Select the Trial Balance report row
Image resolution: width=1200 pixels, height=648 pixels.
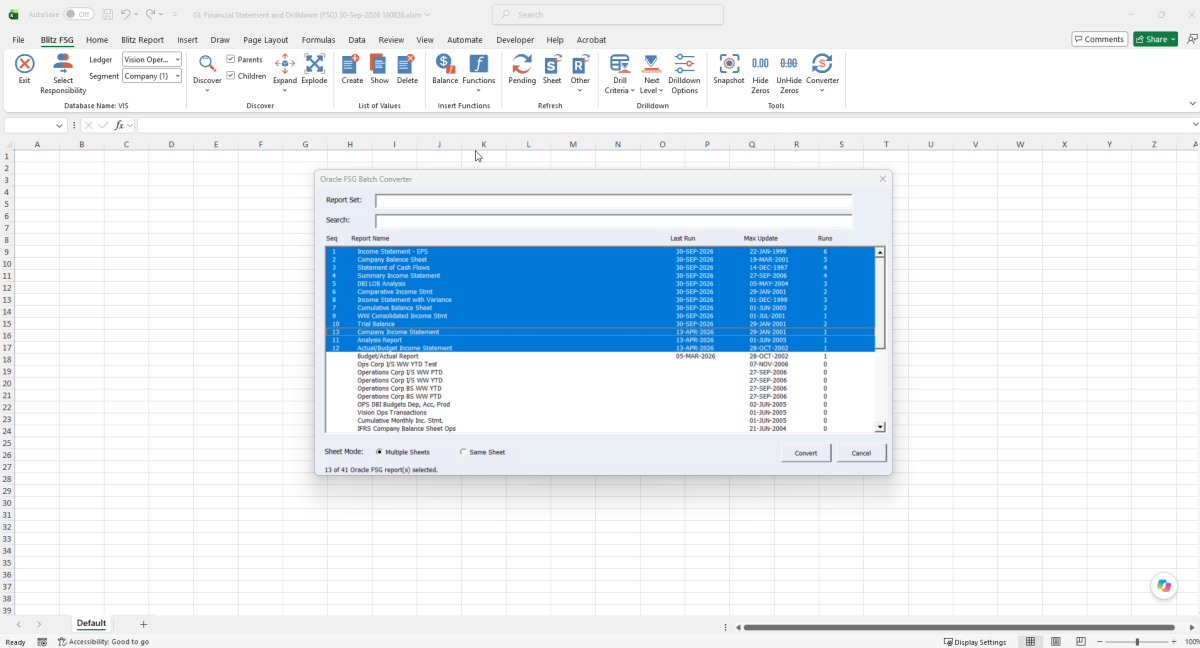pos(600,324)
